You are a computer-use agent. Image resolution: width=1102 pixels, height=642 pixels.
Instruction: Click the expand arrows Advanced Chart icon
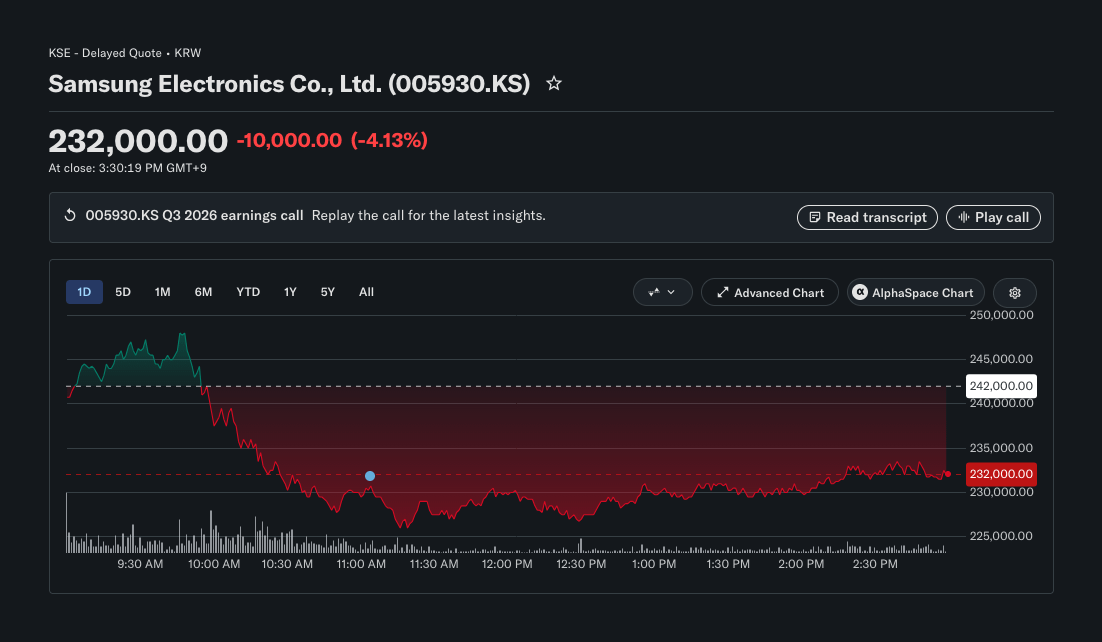pos(722,293)
